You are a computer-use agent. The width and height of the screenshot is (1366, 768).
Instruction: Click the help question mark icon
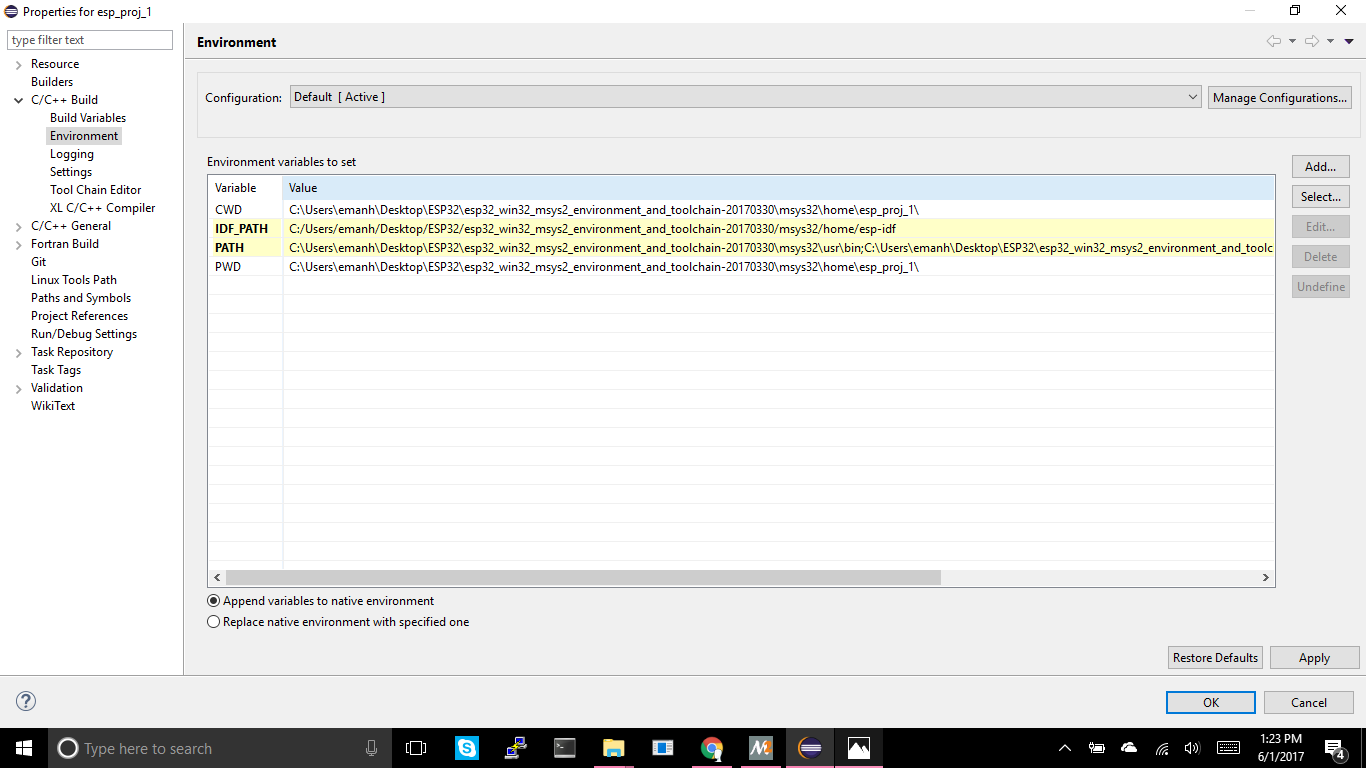[26, 701]
